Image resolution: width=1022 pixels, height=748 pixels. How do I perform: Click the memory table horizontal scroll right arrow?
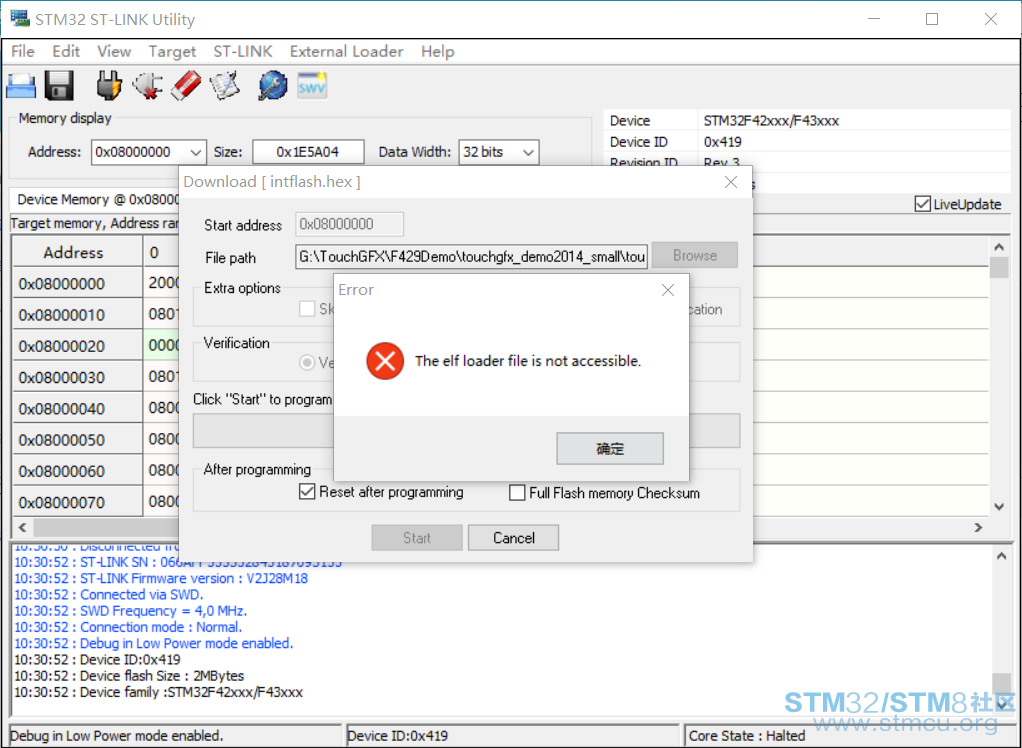point(978,527)
